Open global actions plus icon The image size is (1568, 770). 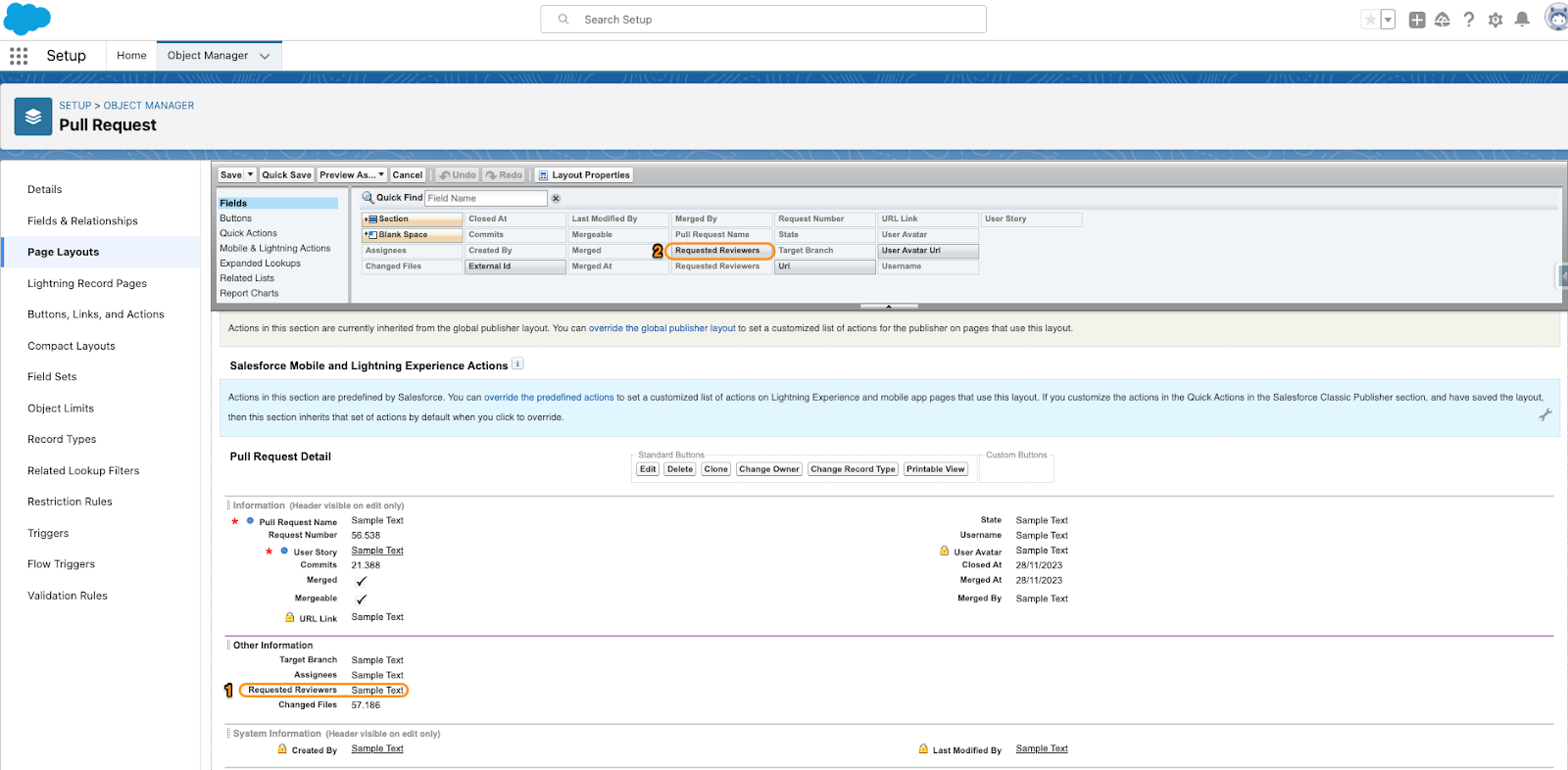tap(1417, 20)
